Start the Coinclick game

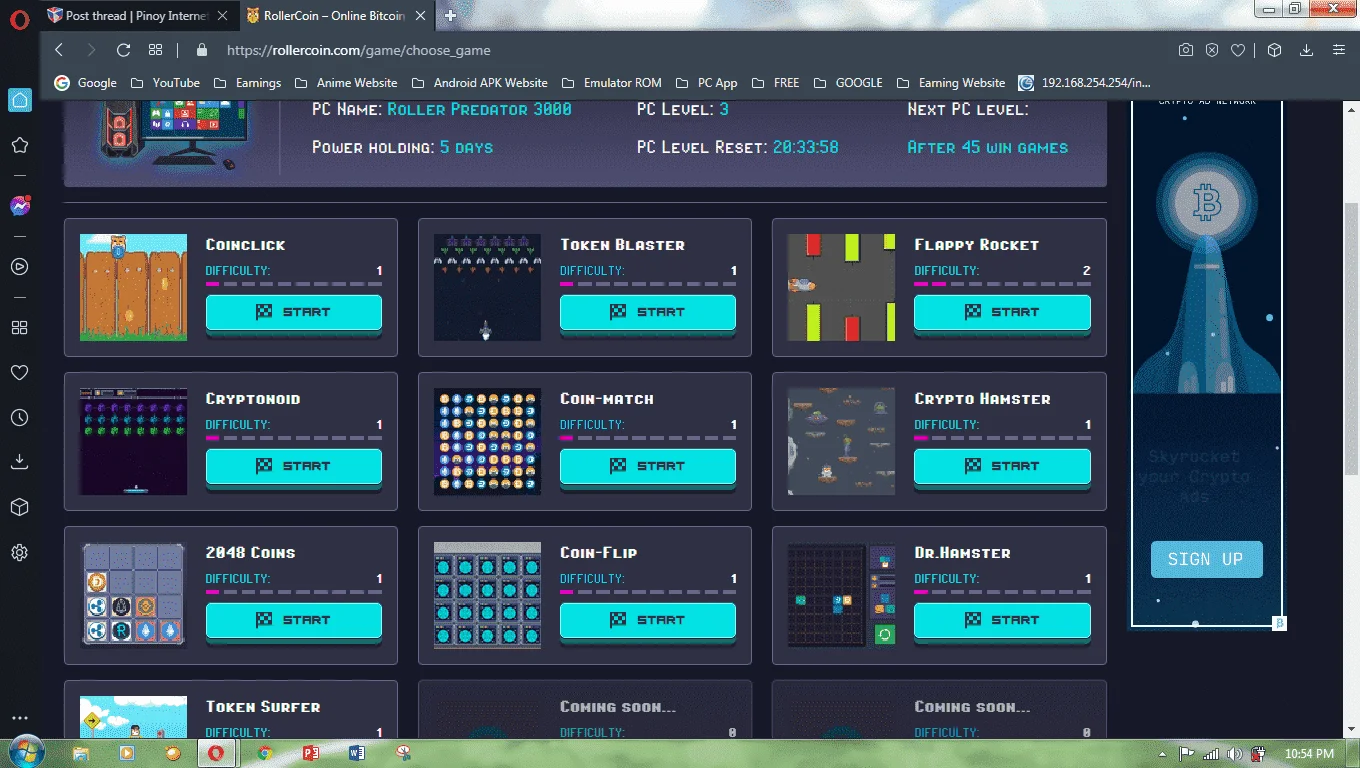click(x=294, y=312)
